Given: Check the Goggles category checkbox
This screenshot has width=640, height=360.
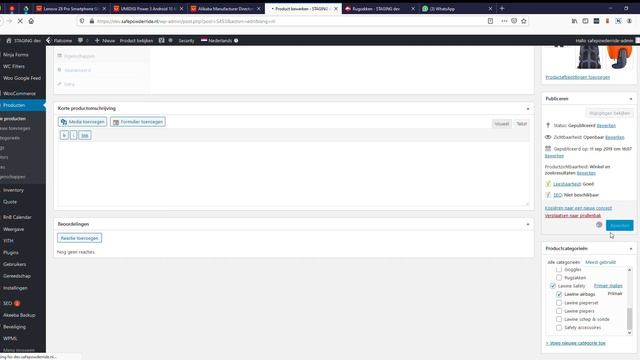Looking at the screenshot, I should (x=559, y=269).
